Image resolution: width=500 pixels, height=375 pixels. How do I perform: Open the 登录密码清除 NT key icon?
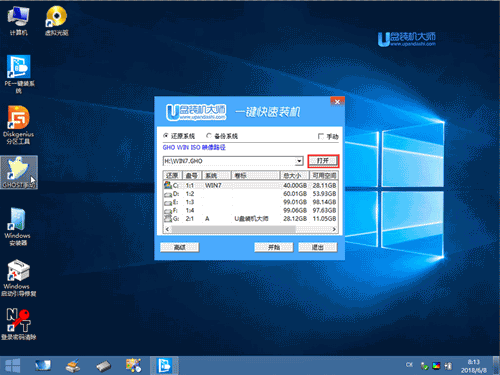(x=19, y=324)
